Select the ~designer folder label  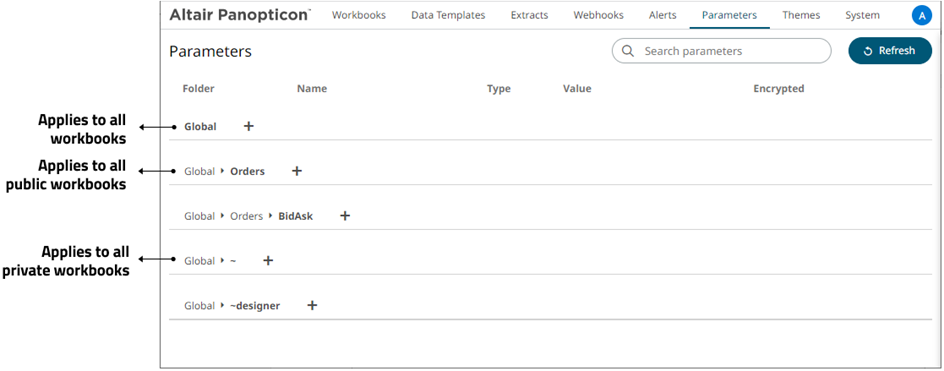[255, 305]
